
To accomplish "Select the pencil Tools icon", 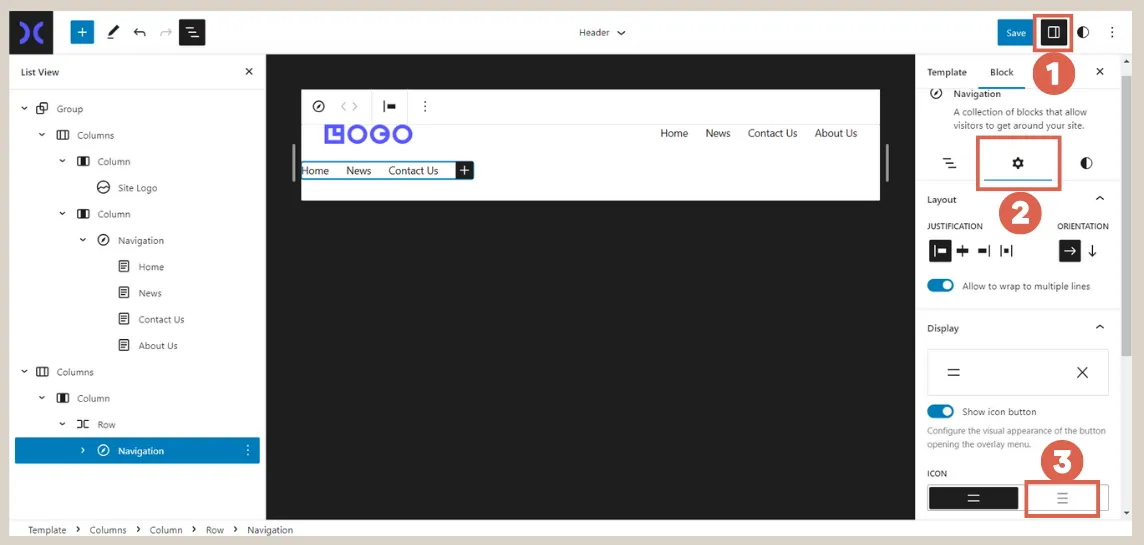I will pyautogui.click(x=112, y=32).
